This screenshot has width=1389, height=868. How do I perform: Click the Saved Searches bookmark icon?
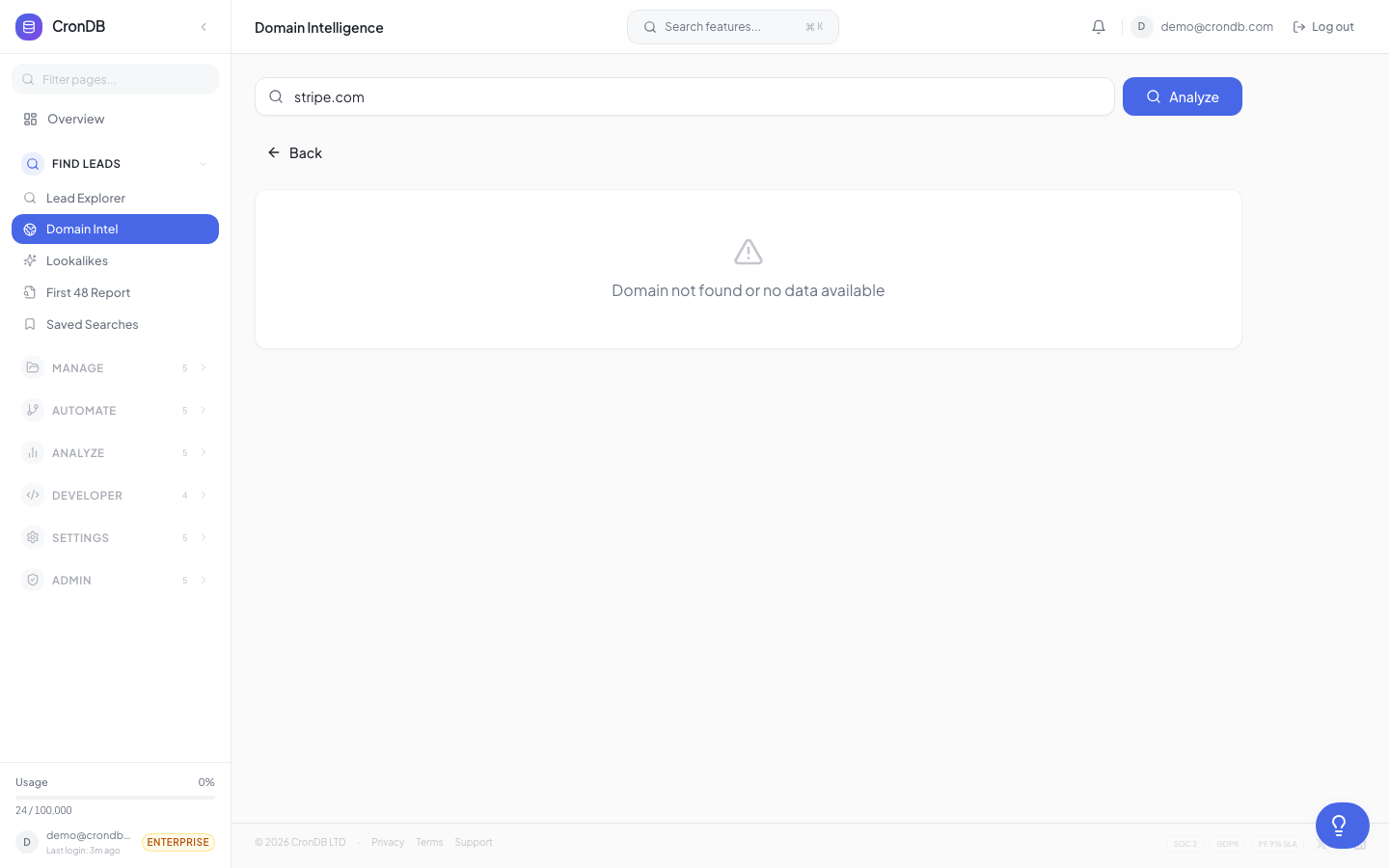click(30, 324)
